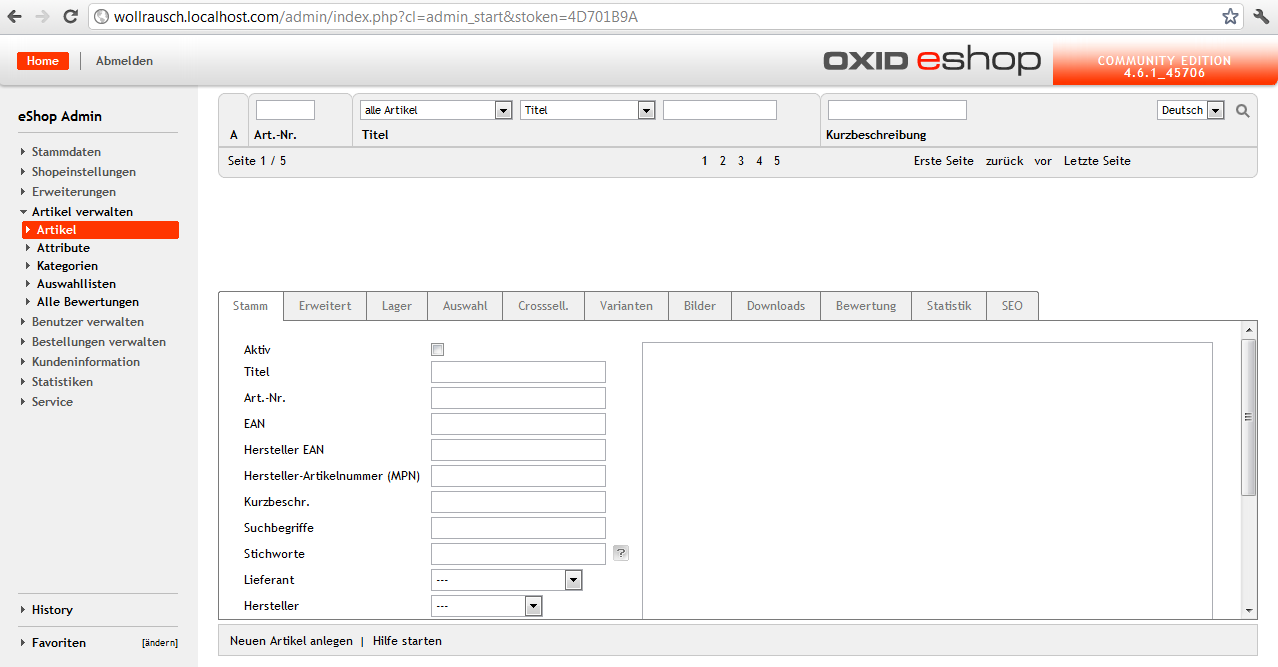Image resolution: width=1278 pixels, height=667 pixels.
Task: Reload the page with browser refresh icon
Action: [70, 16]
